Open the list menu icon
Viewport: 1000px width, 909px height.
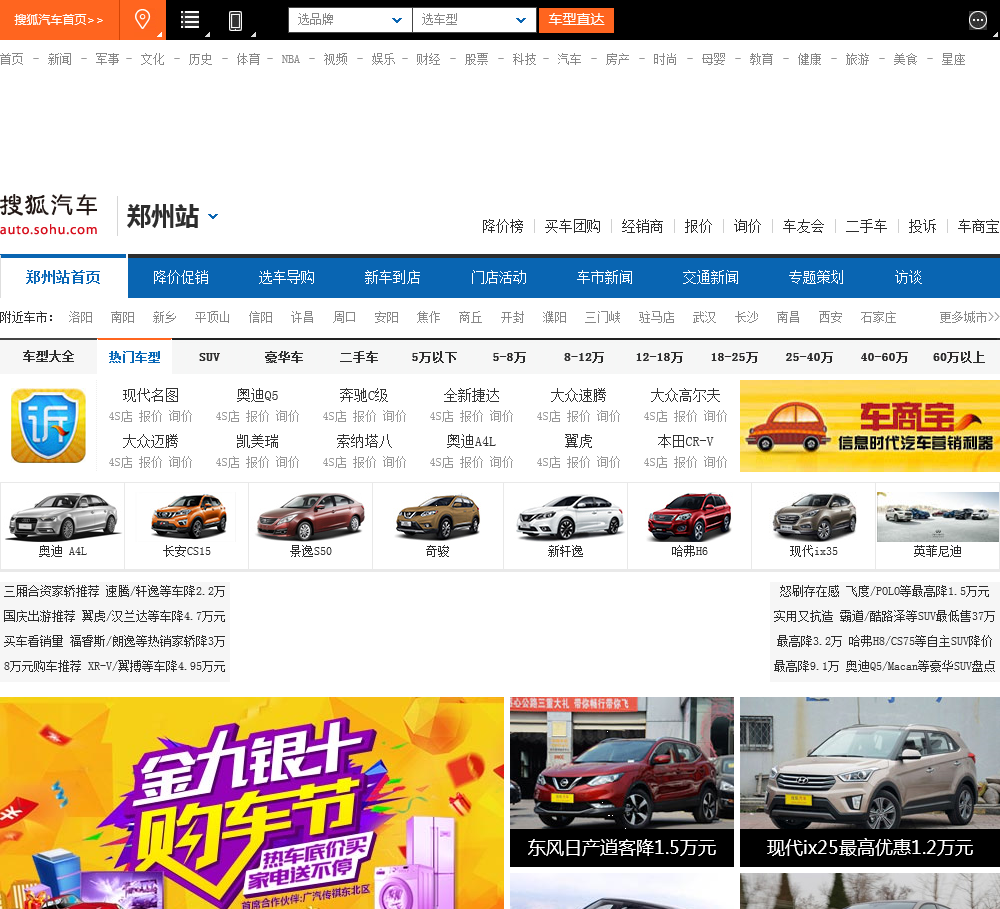click(190, 20)
